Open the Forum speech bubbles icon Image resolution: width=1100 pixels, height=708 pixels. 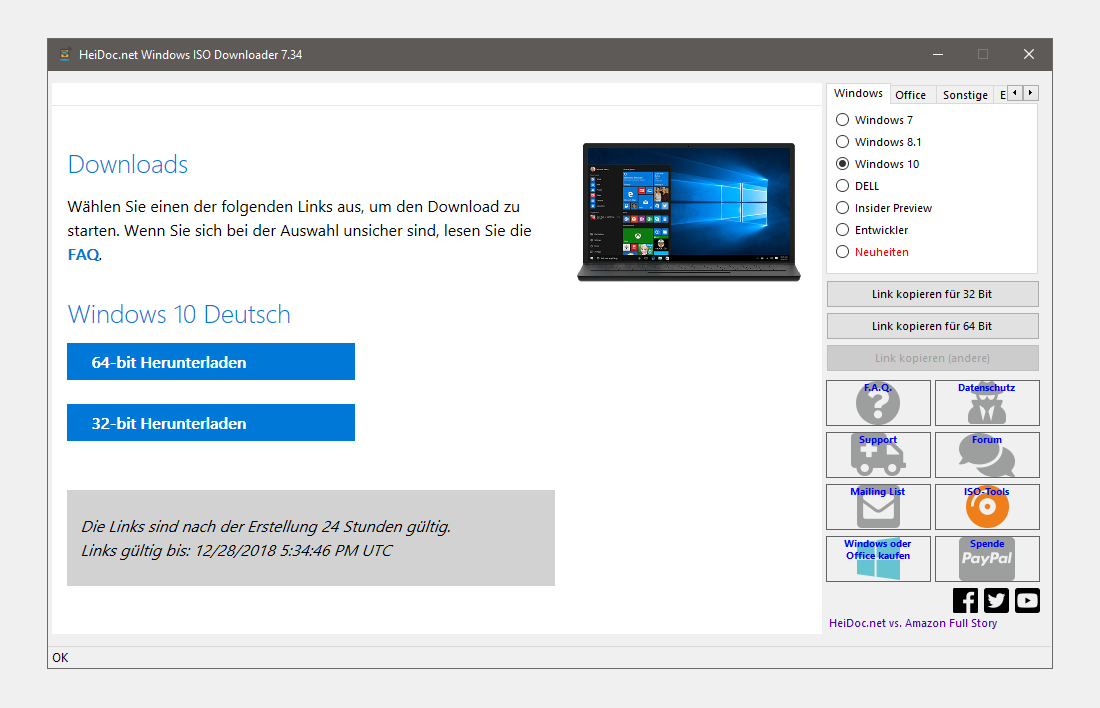coord(987,455)
